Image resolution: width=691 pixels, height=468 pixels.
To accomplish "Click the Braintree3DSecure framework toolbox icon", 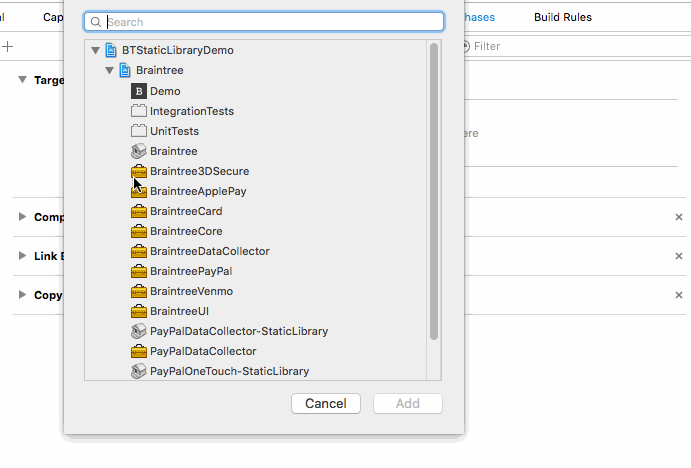I will pyautogui.click(x=139, y=171).
